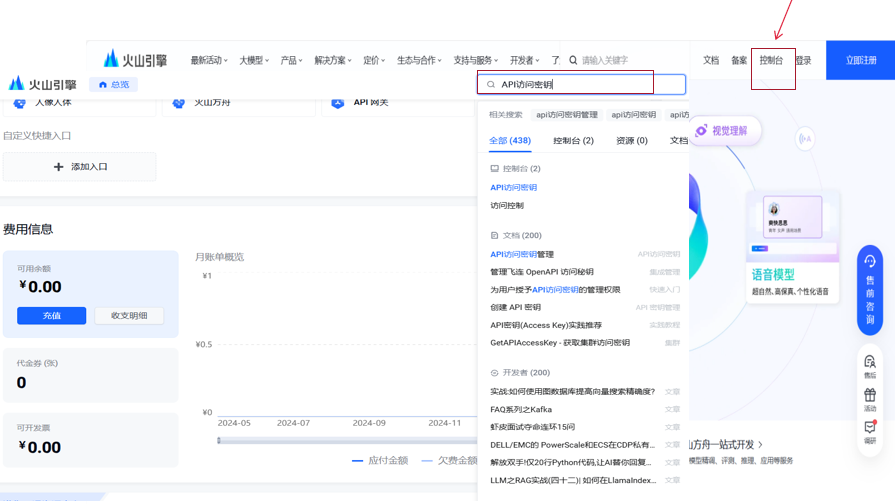
Task: Click the API 网关 product icon
Action: pos(337,103)
